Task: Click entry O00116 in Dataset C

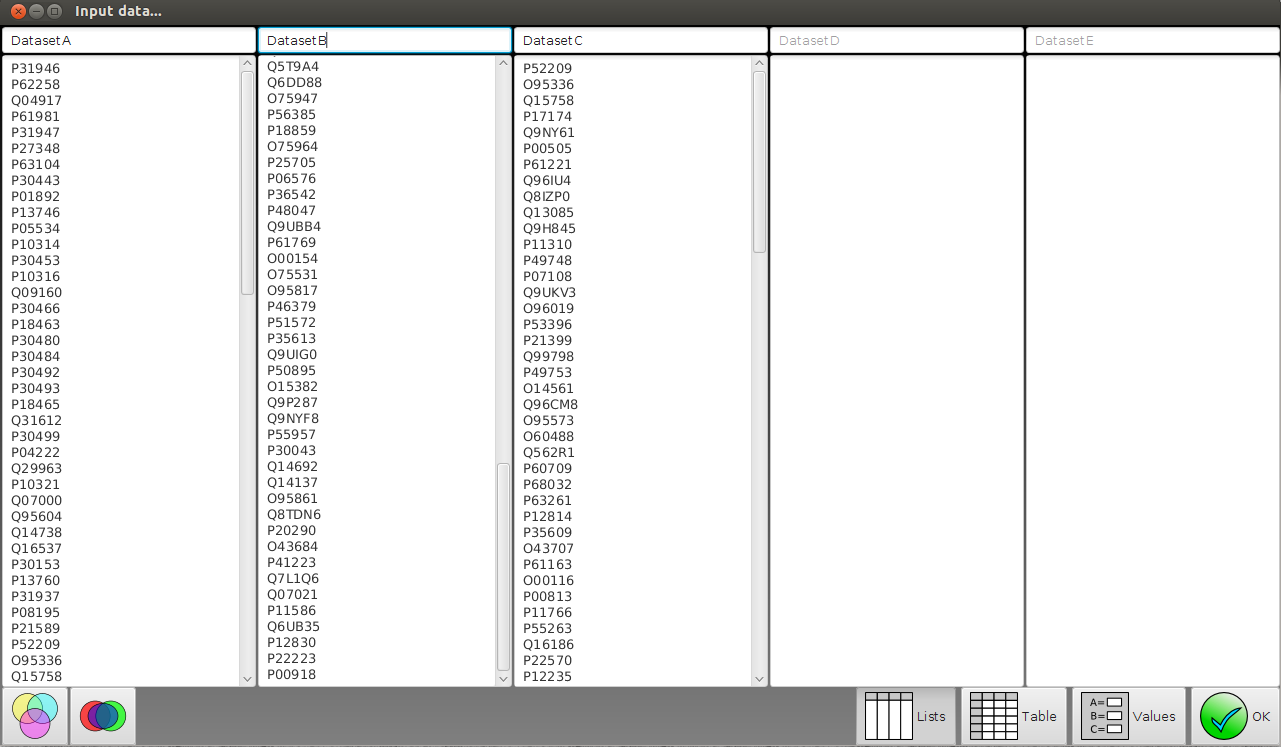Action: pos(549,580)
